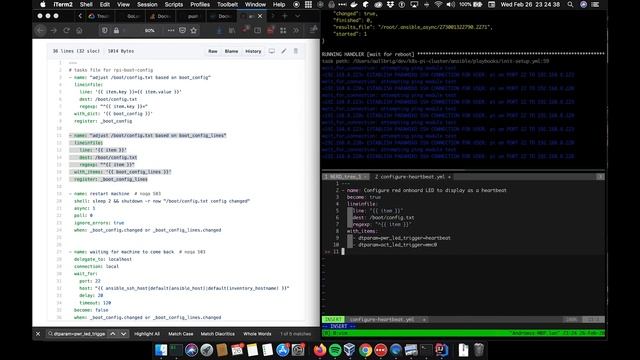Open the Toolbelt menu
640x360 pixels.
(x=227, y=4)
